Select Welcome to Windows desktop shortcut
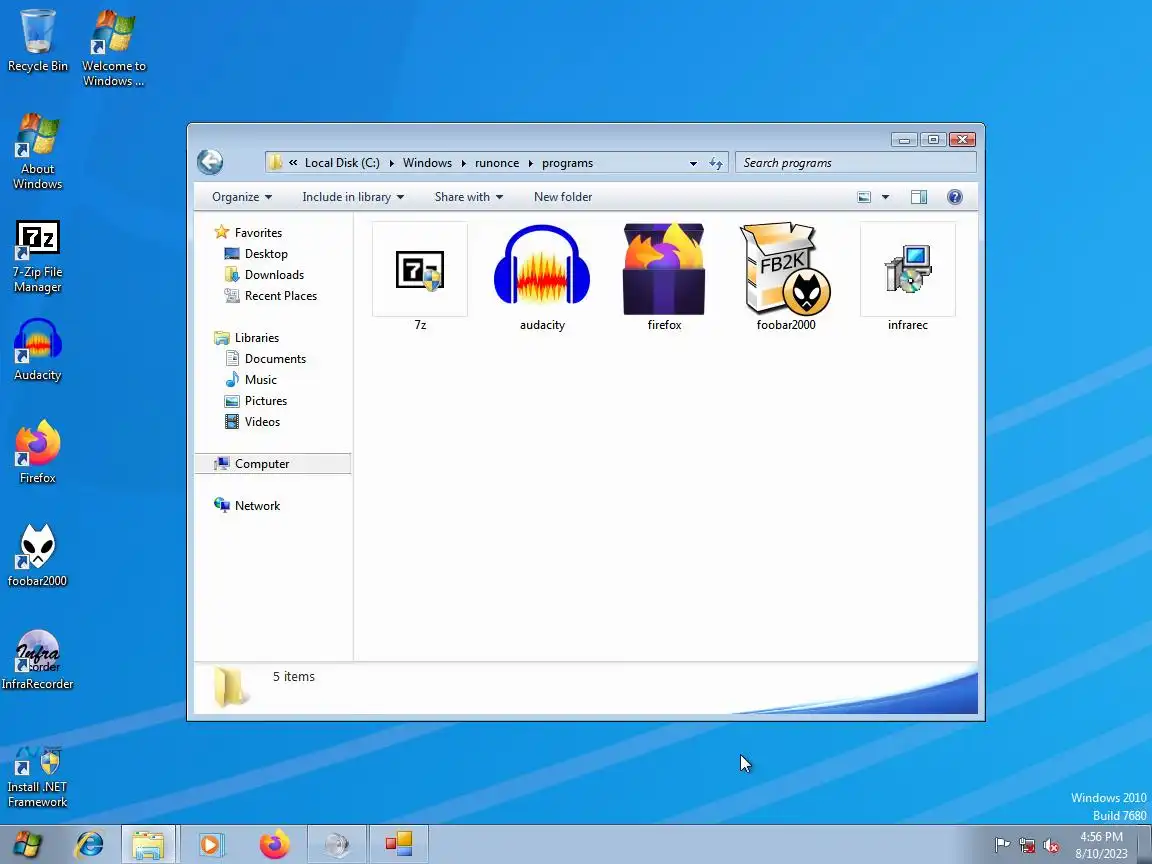The width and height of the screenshot is (1152, 864). (113, 48)
